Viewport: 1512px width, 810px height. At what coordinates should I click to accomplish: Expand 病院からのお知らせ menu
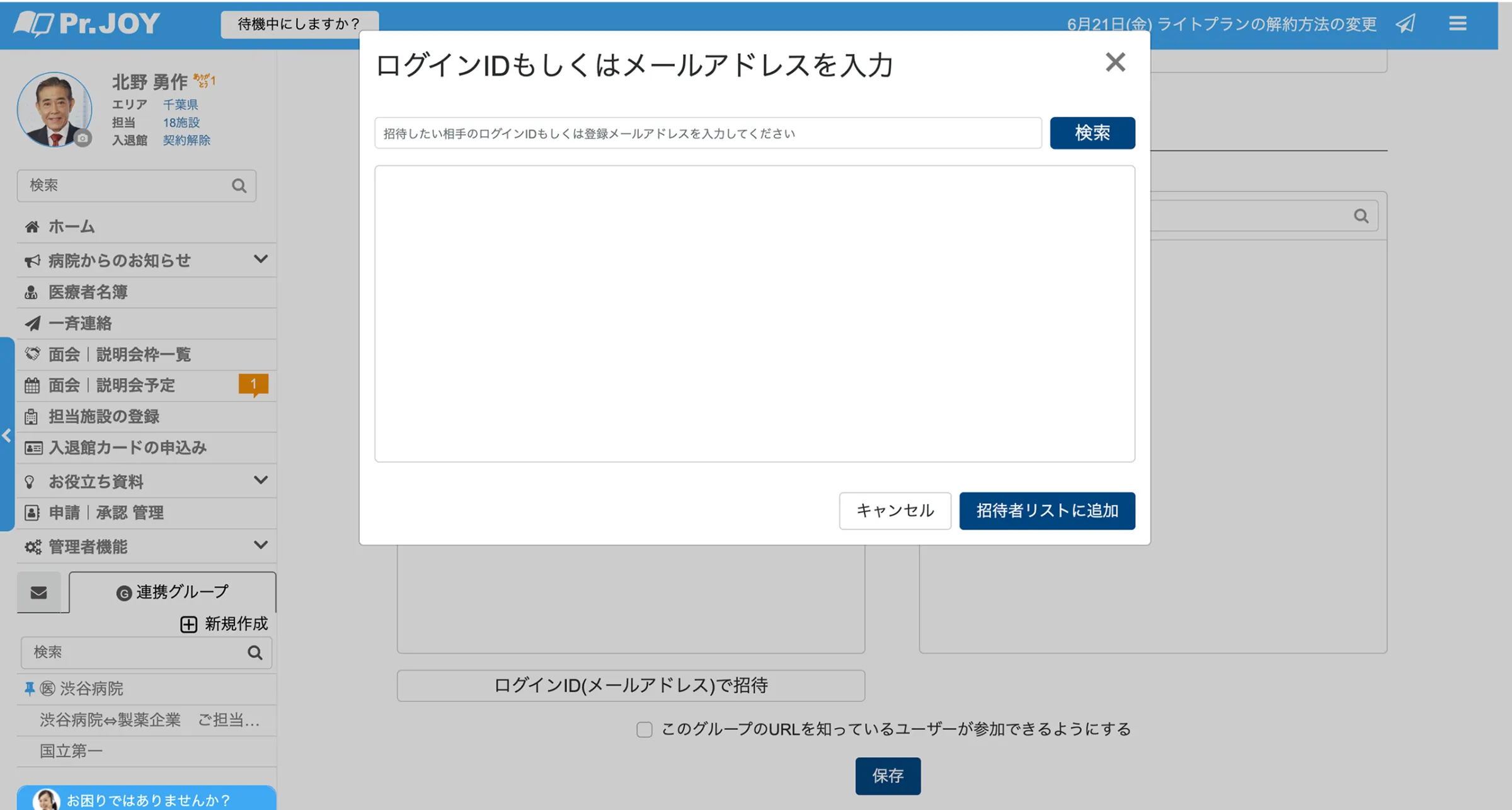[x=260, y=259]
